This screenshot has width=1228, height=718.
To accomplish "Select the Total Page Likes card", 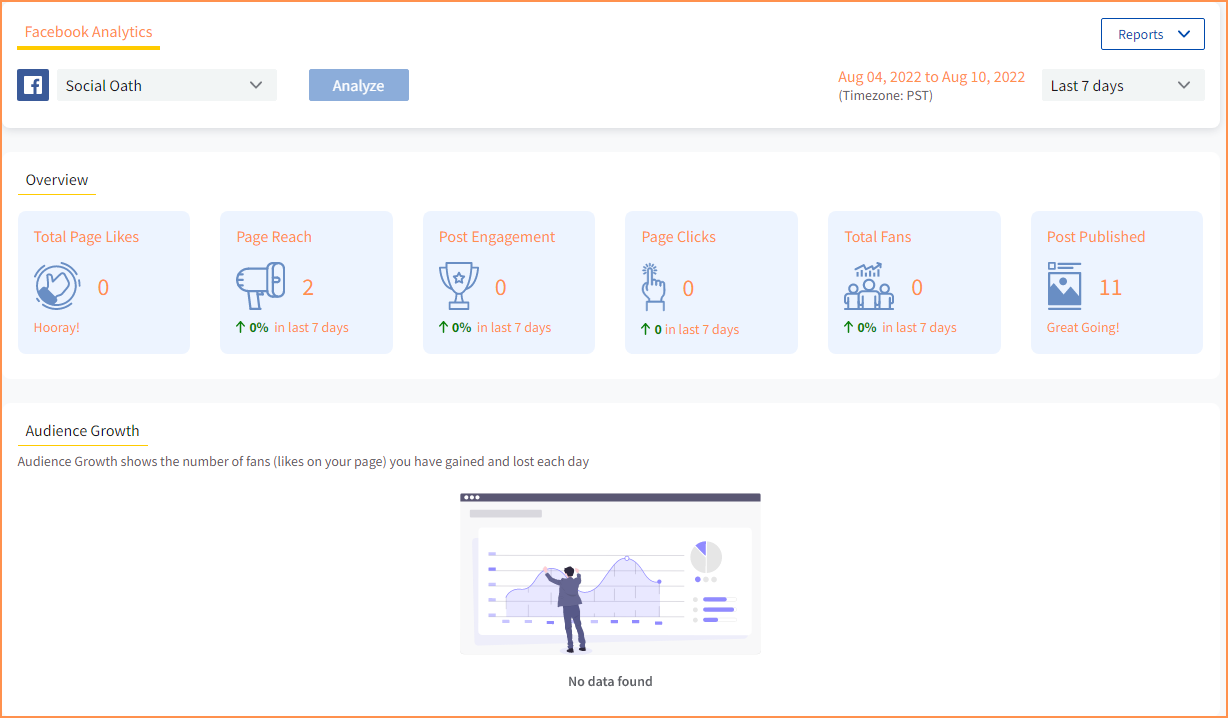I will (104, 282).
